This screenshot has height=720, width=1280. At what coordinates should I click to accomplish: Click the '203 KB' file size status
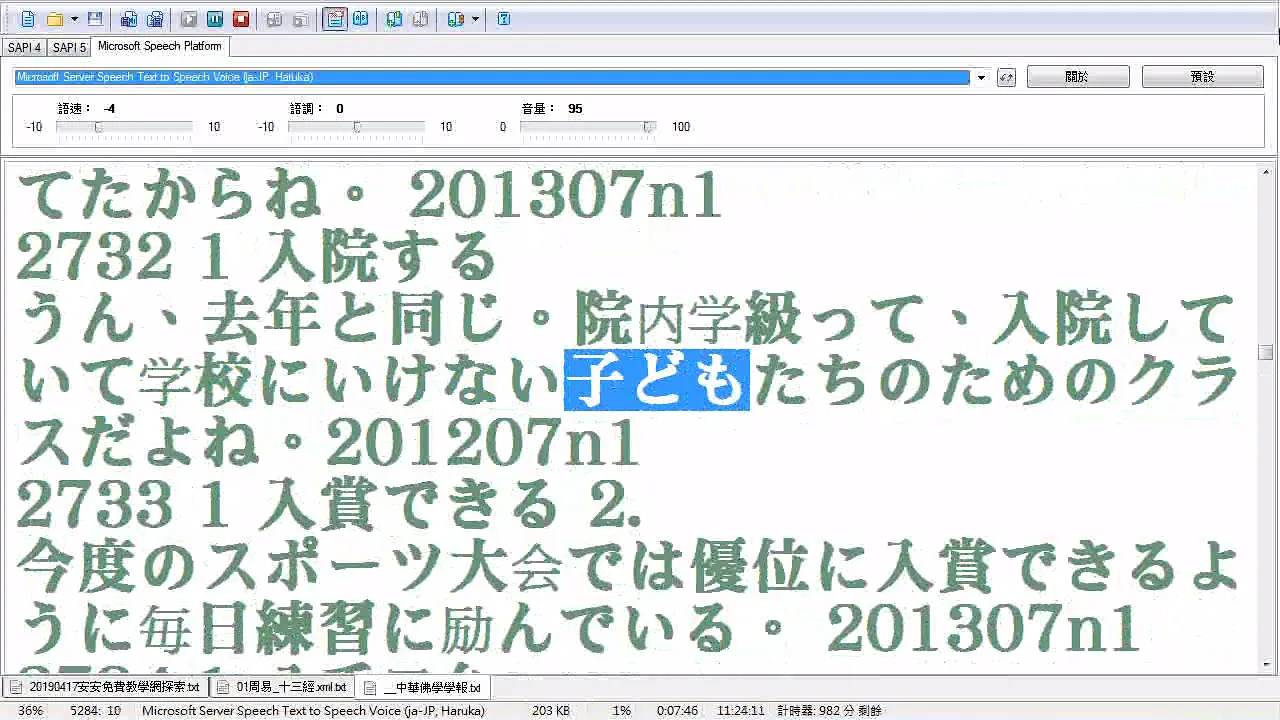point(551,711)
